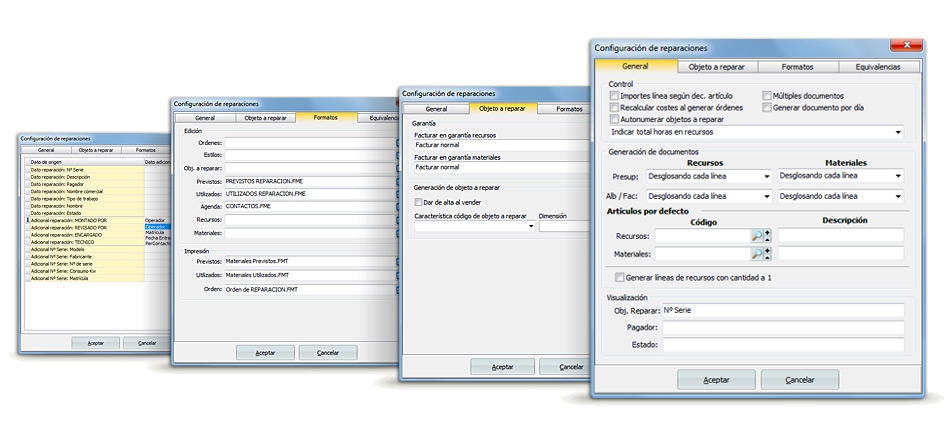
Task: Check the Múltiples documentos option
Action: (768, 96)
